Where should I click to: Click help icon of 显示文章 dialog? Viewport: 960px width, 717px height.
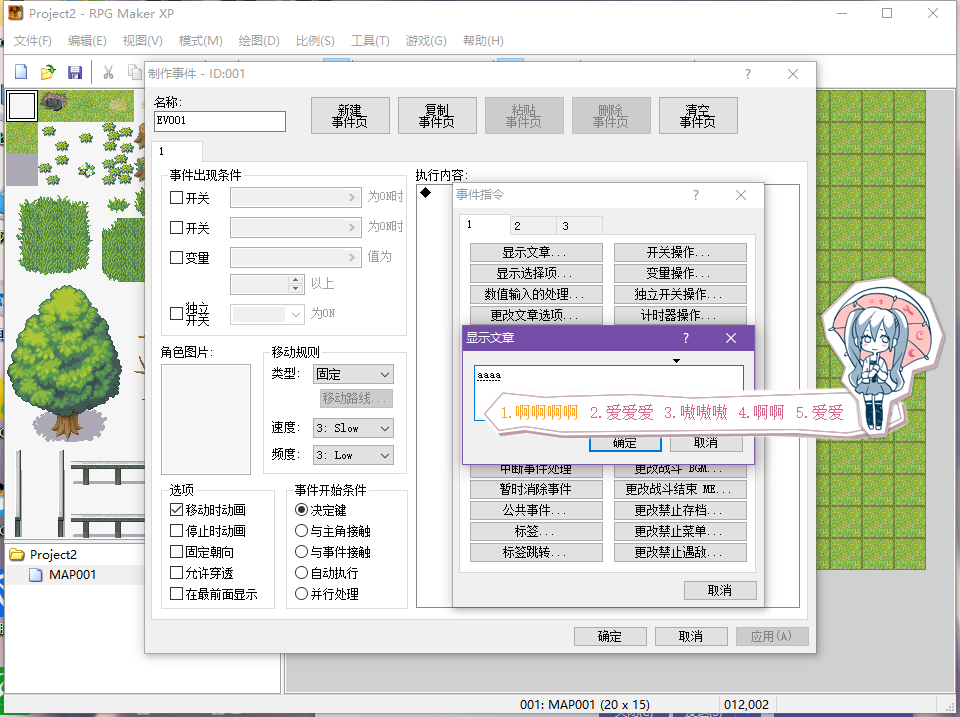(x=686, y=338)
